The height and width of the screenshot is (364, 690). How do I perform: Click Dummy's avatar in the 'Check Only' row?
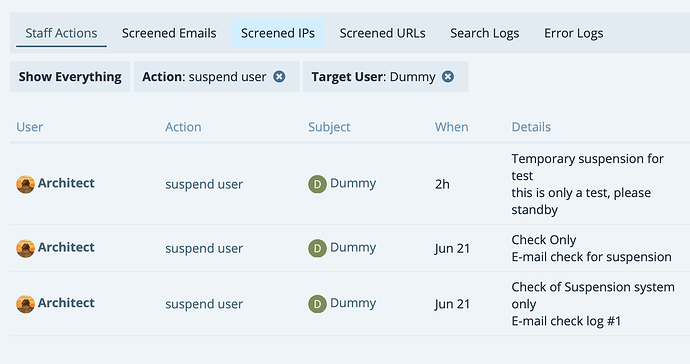[x=317, y=248]
